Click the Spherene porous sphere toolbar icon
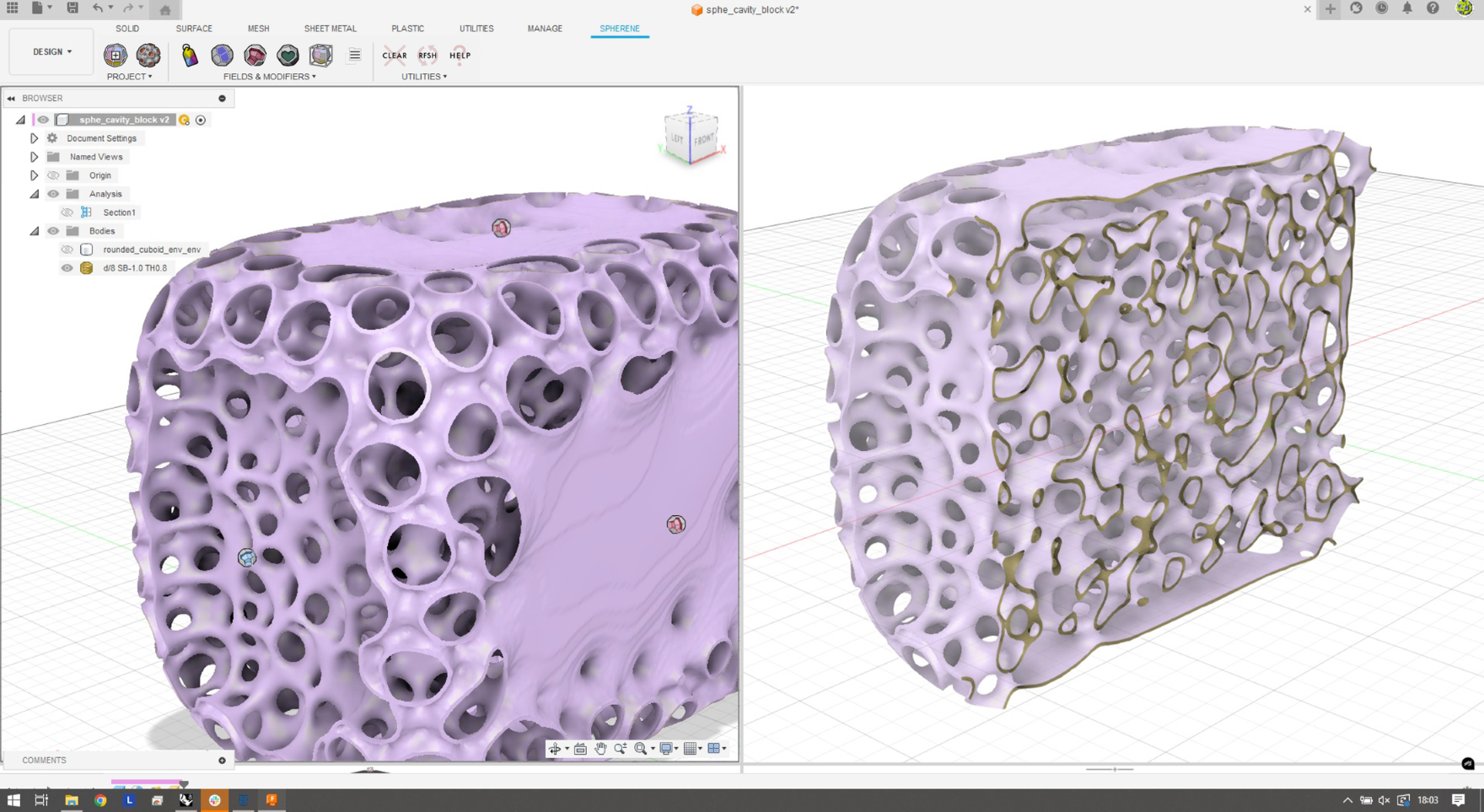This screenshot has width=1484, height=812. (x=148, y=55)
